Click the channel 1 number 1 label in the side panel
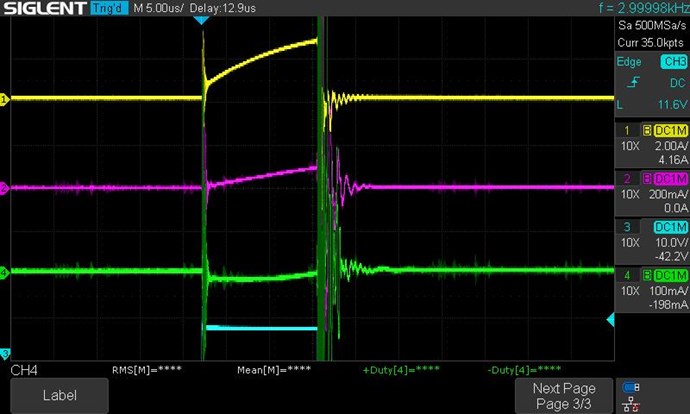The width and height of the screenshot is (690, 414). point(627,130)
